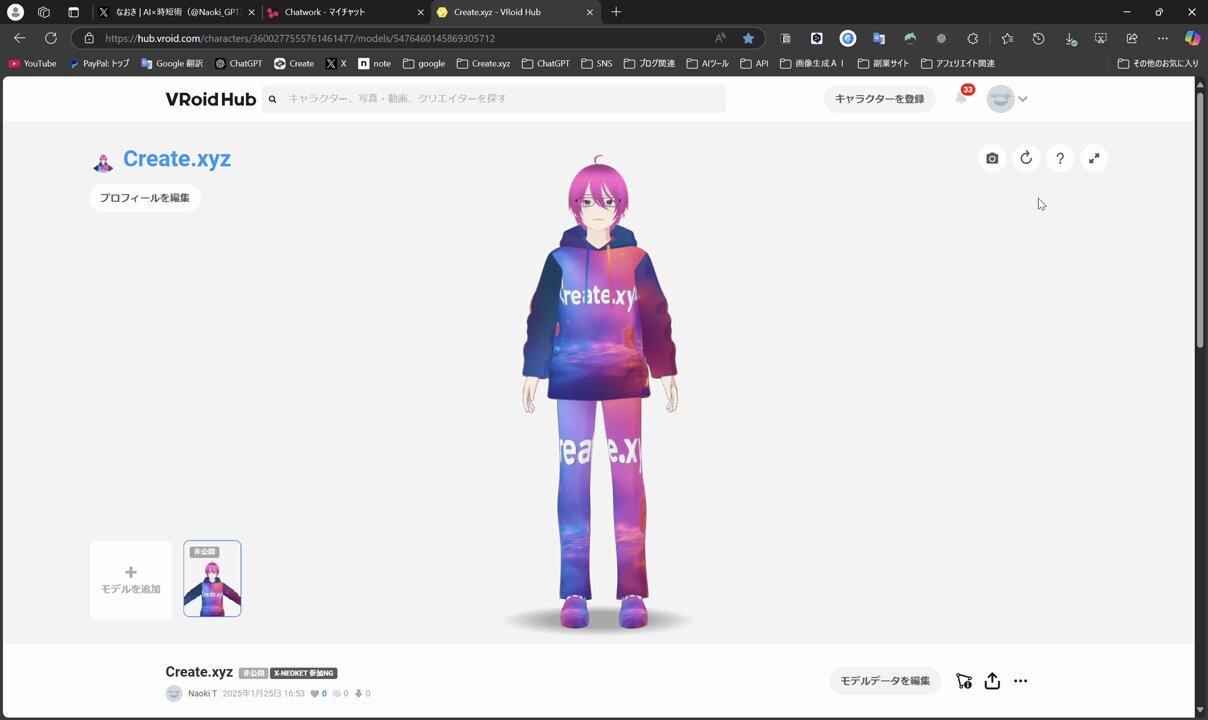The image size is (1208, 720).
Task: Open the three-dot more options menu below the viewer
Action: coord(1020,681)
